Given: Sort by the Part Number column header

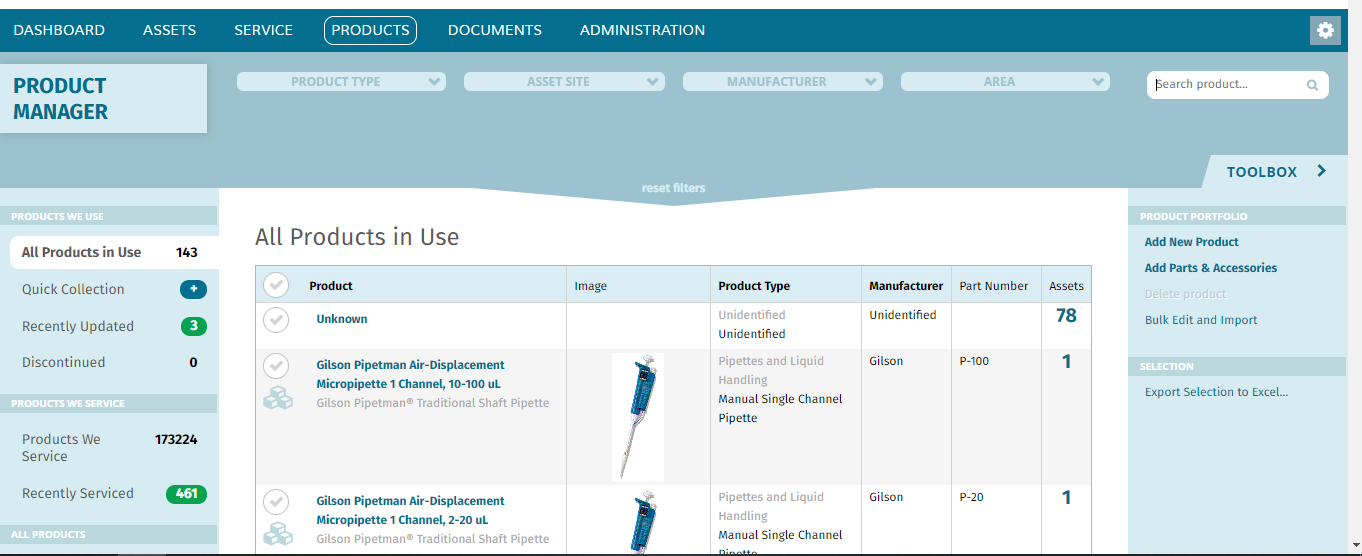Looking at the screenshot, I should [x=994, y=286].
